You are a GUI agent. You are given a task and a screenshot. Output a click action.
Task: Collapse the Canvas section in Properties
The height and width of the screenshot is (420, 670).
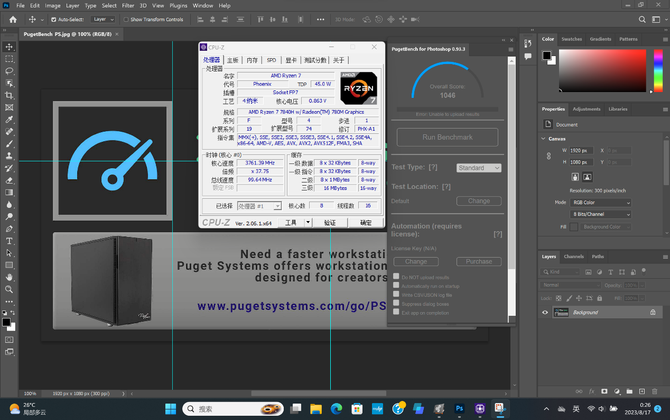(x=544, y=139)
